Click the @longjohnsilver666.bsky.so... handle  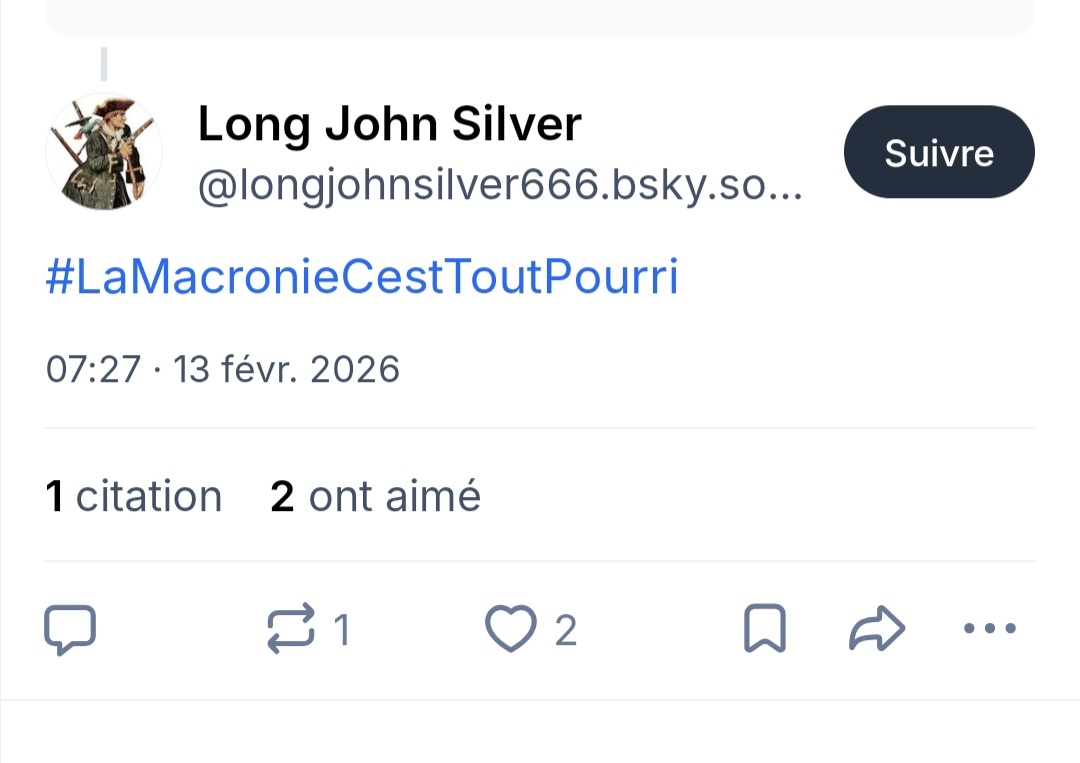point(500,187)
